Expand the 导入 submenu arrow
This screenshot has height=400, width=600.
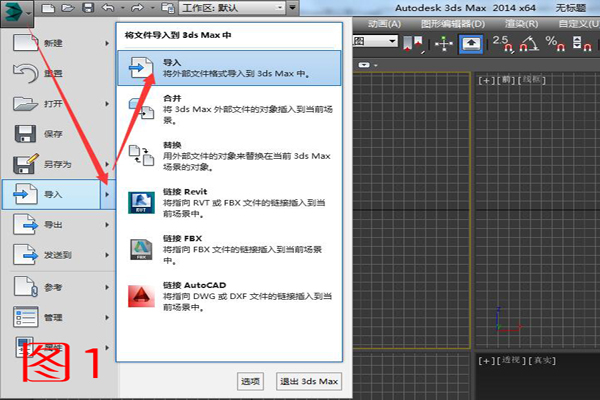click(108, 194)
